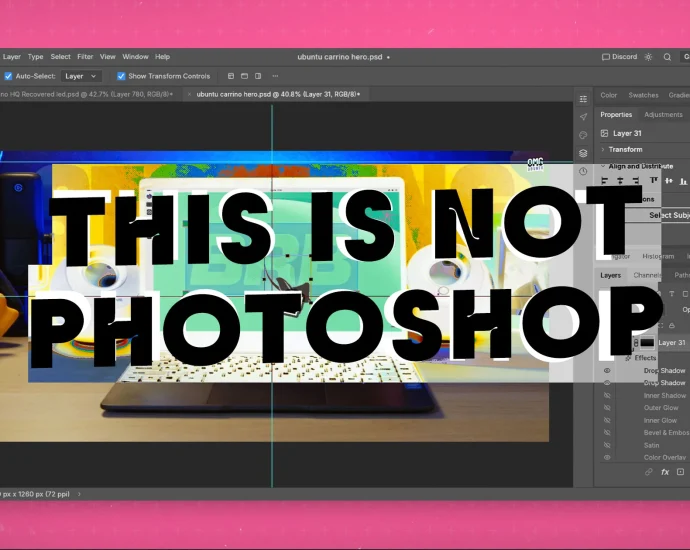Open the Filter menu

click(85, 57)
